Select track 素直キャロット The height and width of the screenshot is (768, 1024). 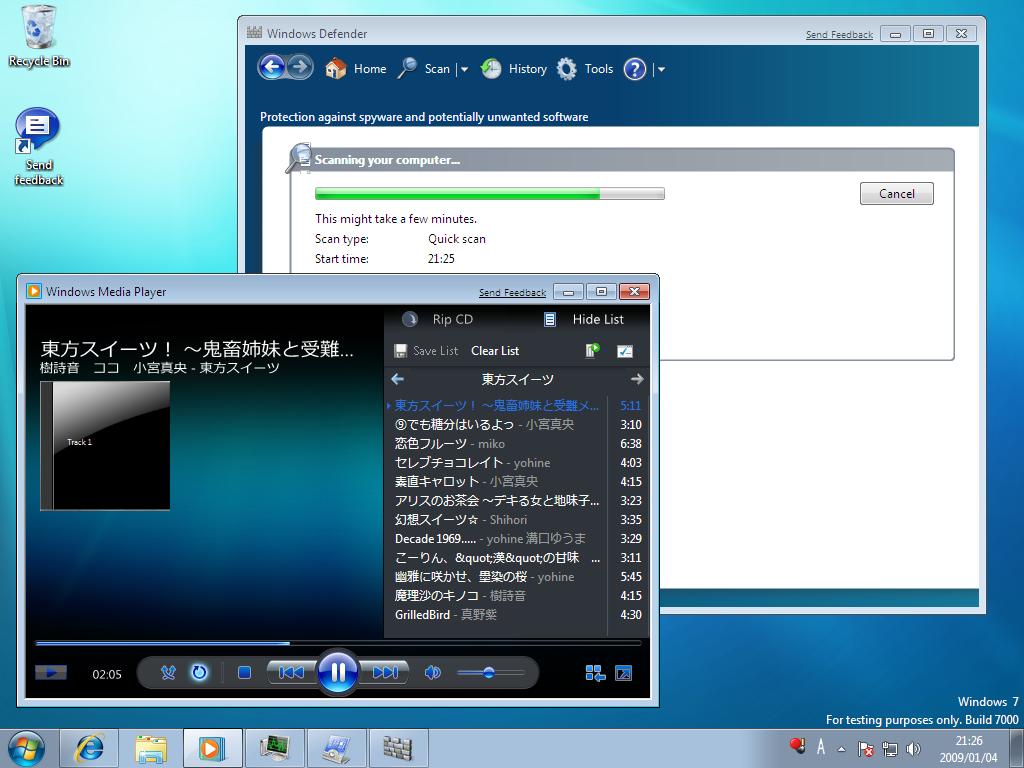click(517, 481)
